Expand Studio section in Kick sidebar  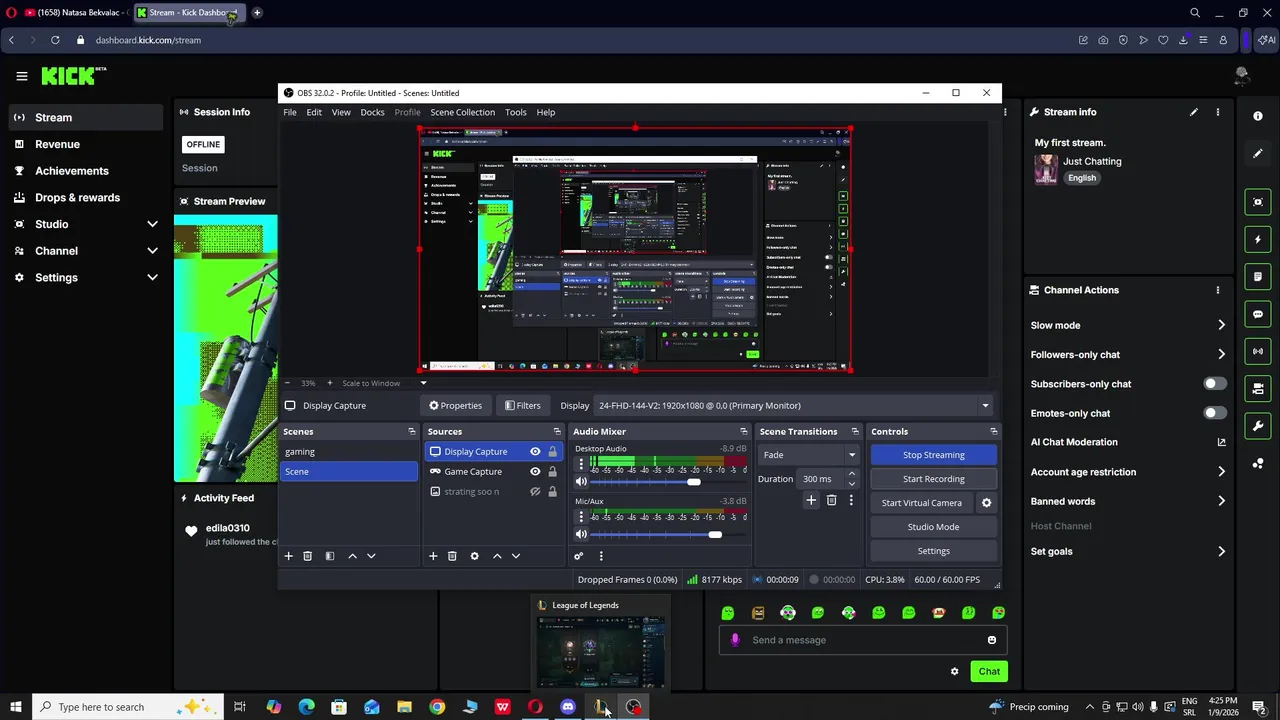(152, 224)
